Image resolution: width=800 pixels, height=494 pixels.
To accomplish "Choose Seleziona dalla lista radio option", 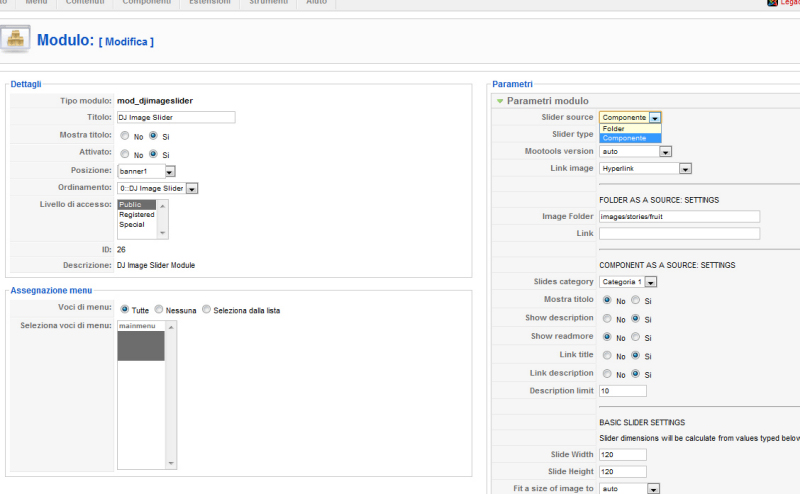I will pyautogui.click(x=206, y=309).
